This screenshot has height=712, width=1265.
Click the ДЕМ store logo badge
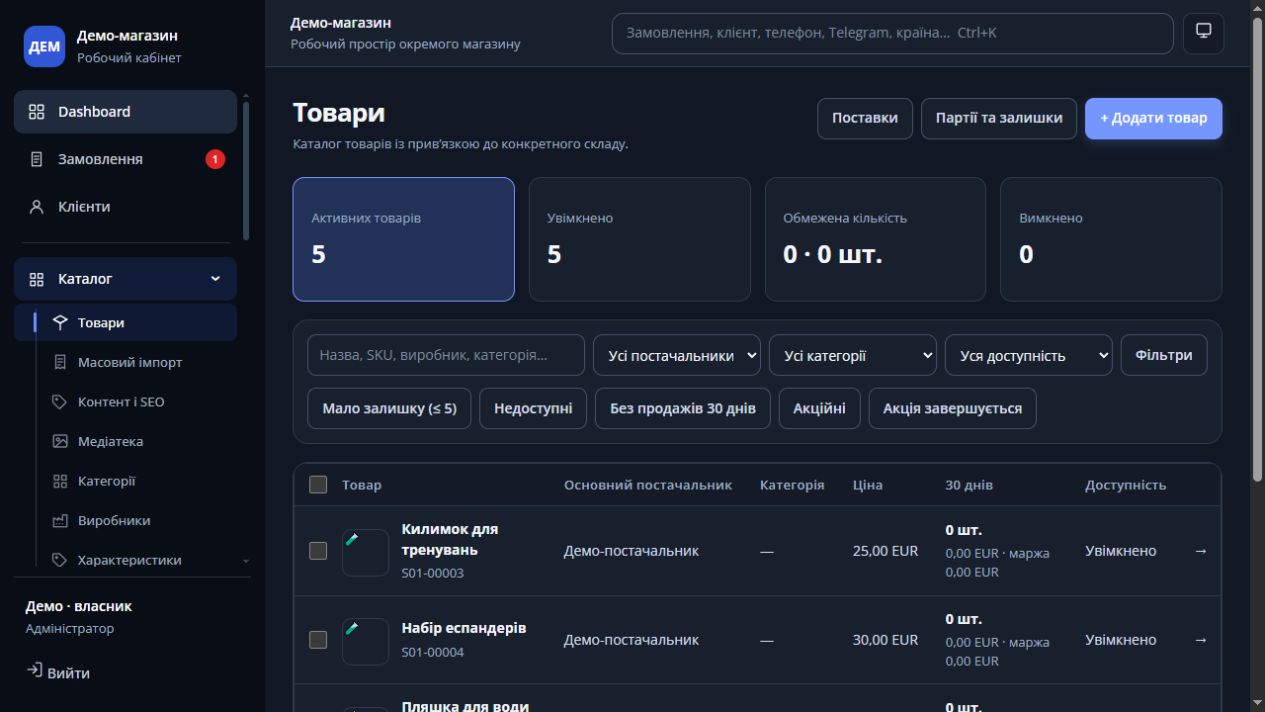(44, 47)
